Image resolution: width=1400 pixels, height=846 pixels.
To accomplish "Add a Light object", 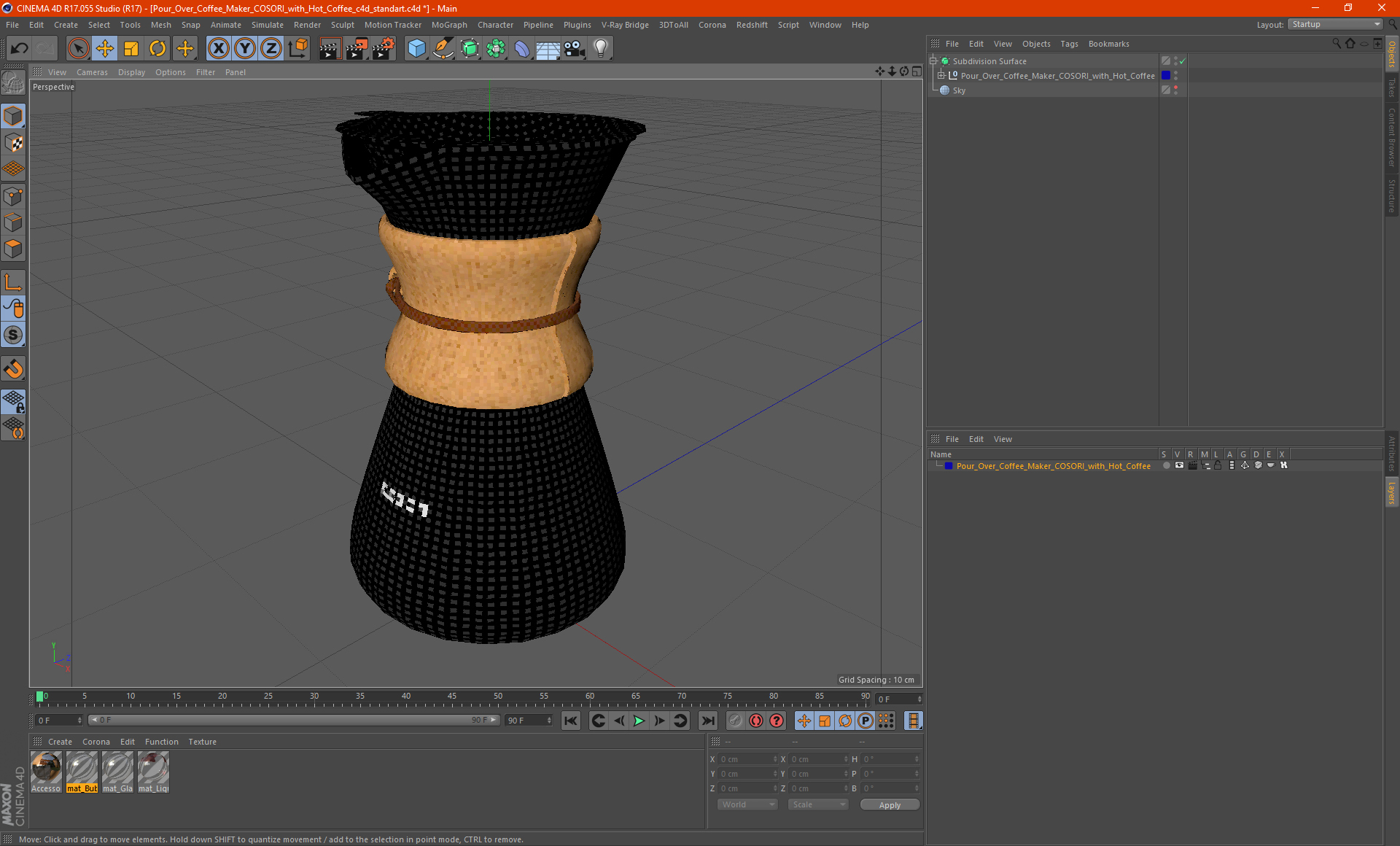I will (x=601, y=49).
